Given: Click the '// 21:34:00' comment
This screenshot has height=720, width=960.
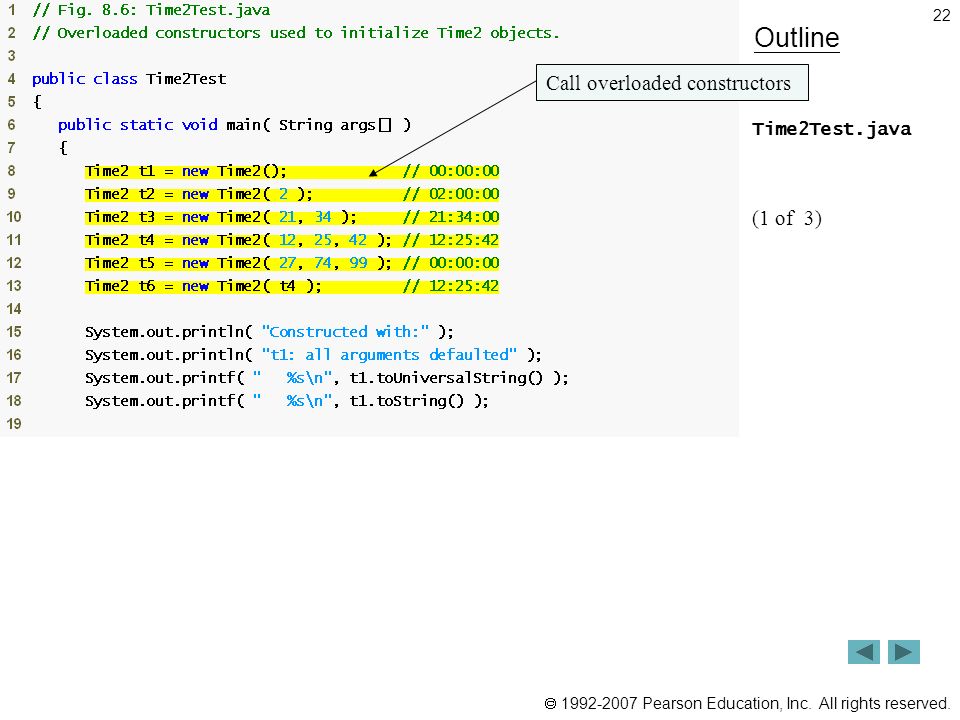Looking at the screenshot, I should (x=451, y=217).
